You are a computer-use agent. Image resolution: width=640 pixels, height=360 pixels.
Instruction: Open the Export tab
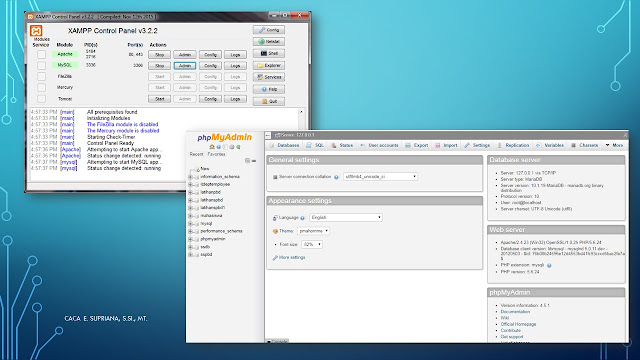tap(417, 145)
